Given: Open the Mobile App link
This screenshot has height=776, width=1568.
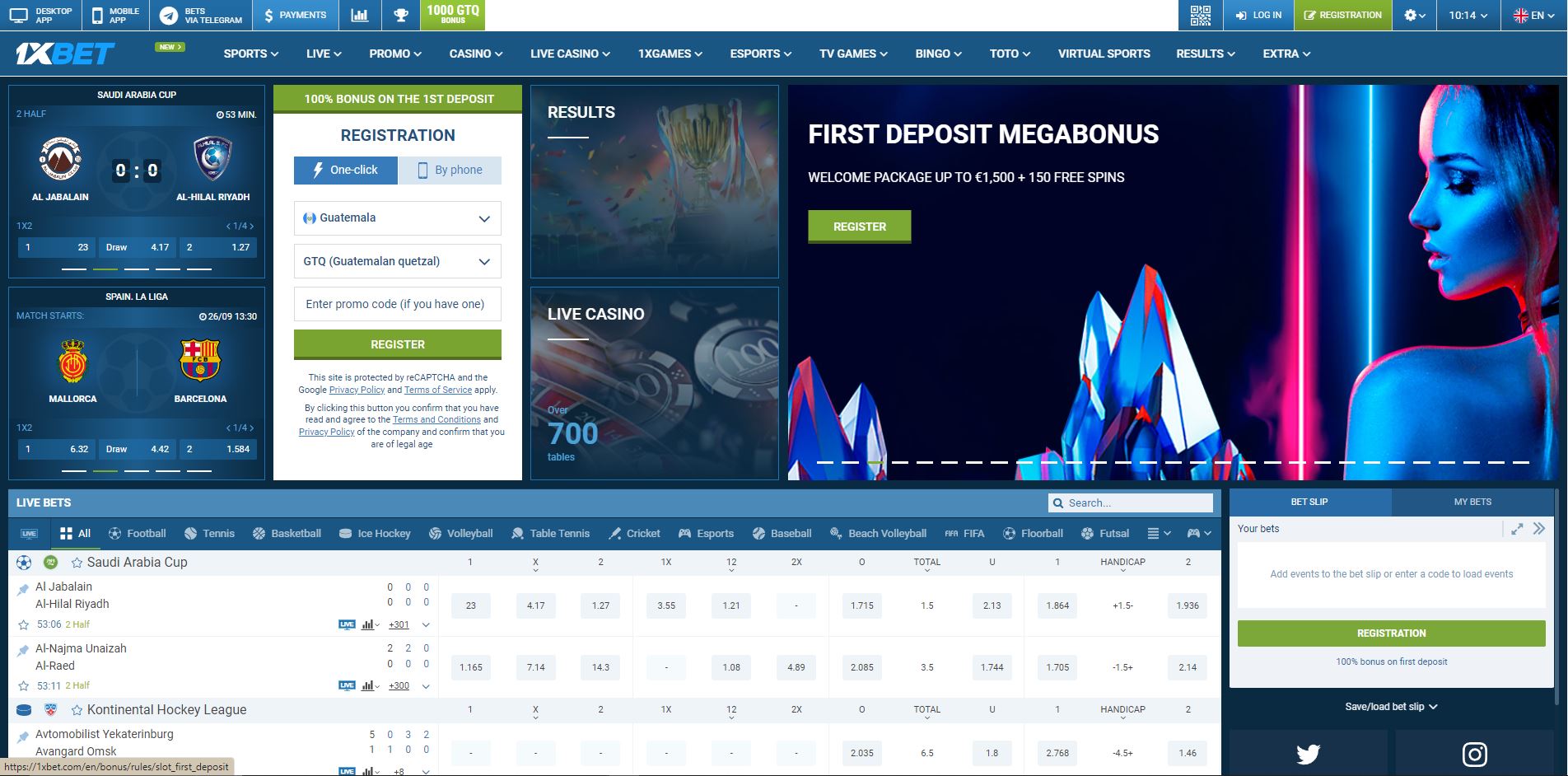Looking at the screenshot, I should (x=116, y=15).
